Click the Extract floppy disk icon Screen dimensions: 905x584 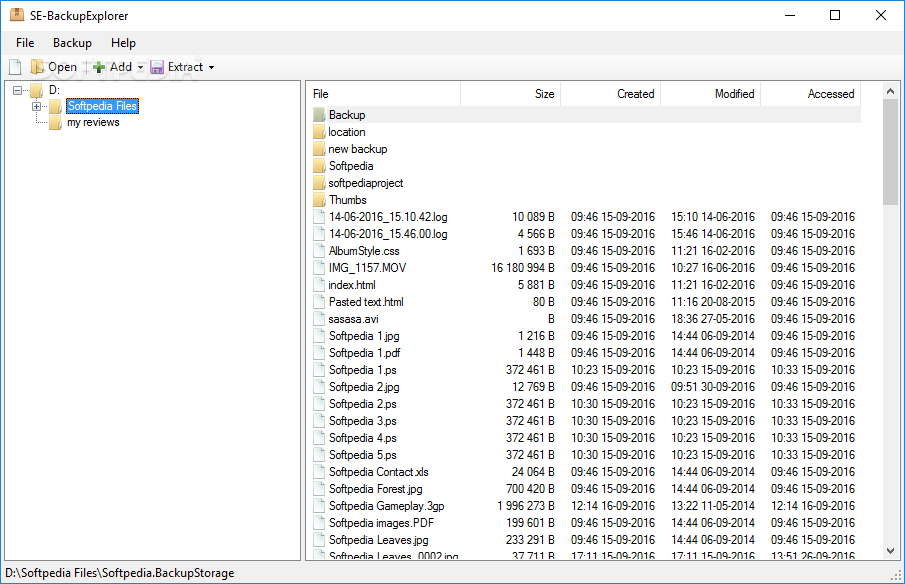point(157,68)
